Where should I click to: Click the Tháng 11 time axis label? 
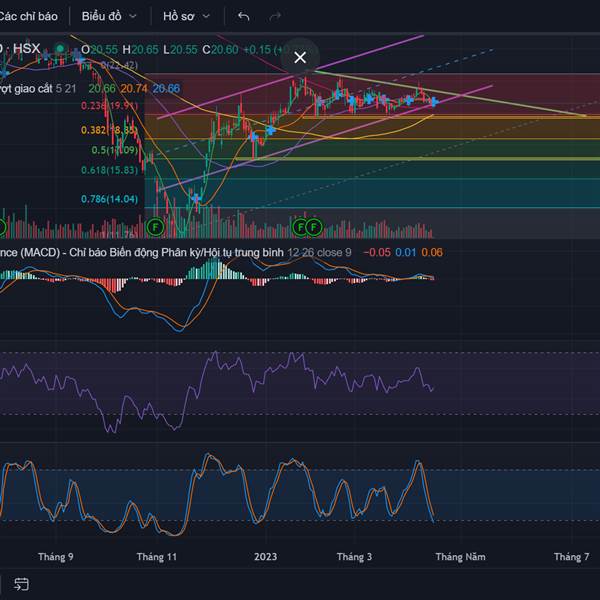pos(157,557)
